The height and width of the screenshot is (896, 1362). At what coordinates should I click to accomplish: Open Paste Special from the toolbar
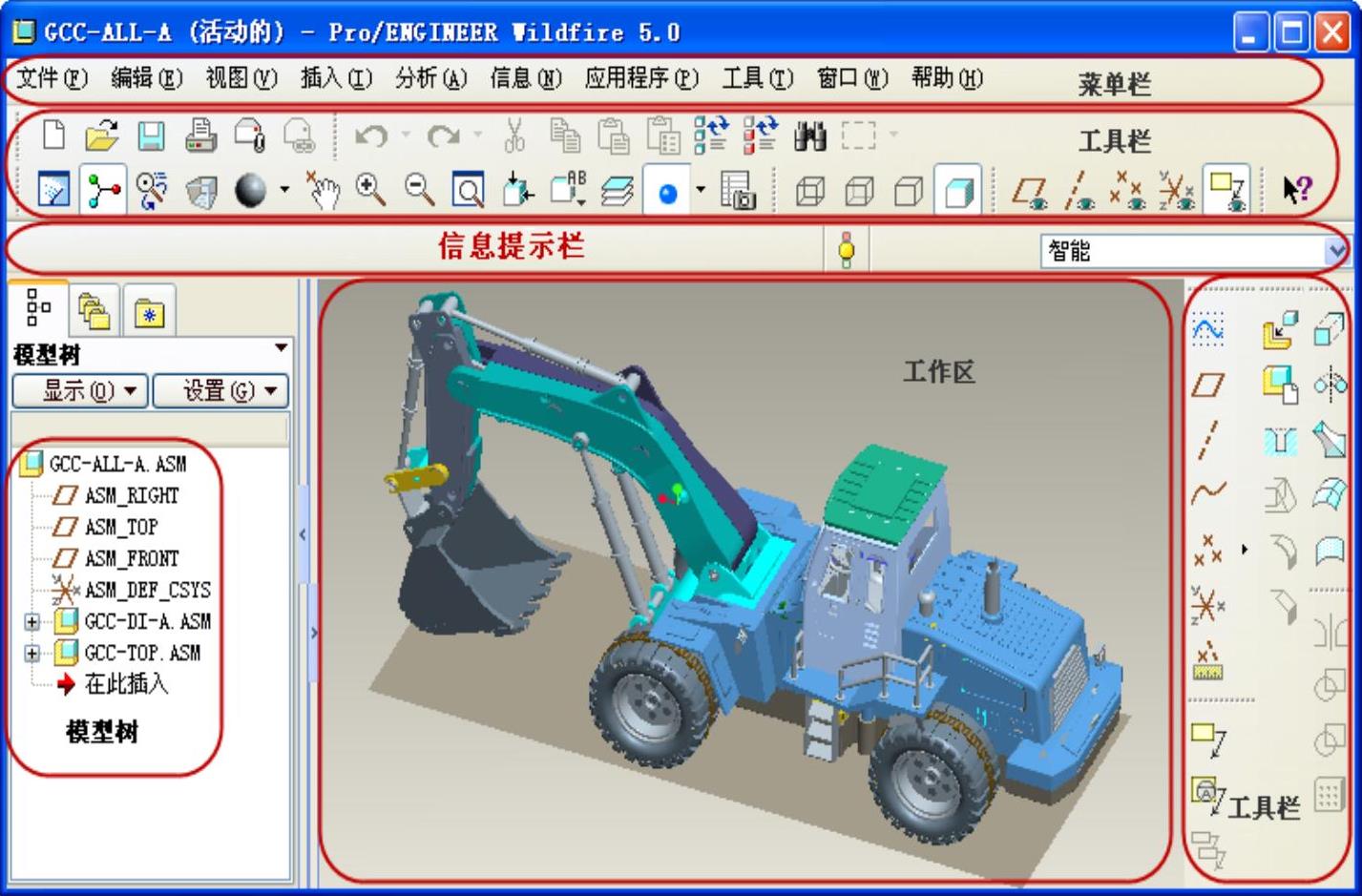[x=663, y=135]
